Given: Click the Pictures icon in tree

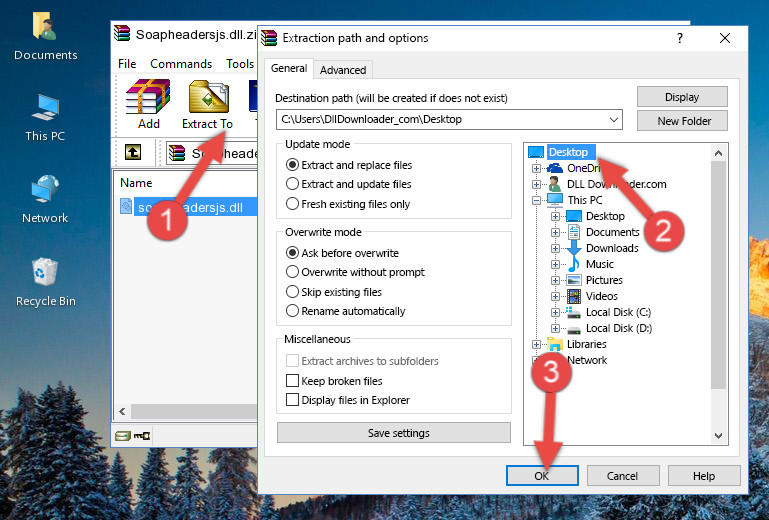Looking at the screenshot, I should tap(574, 281).
